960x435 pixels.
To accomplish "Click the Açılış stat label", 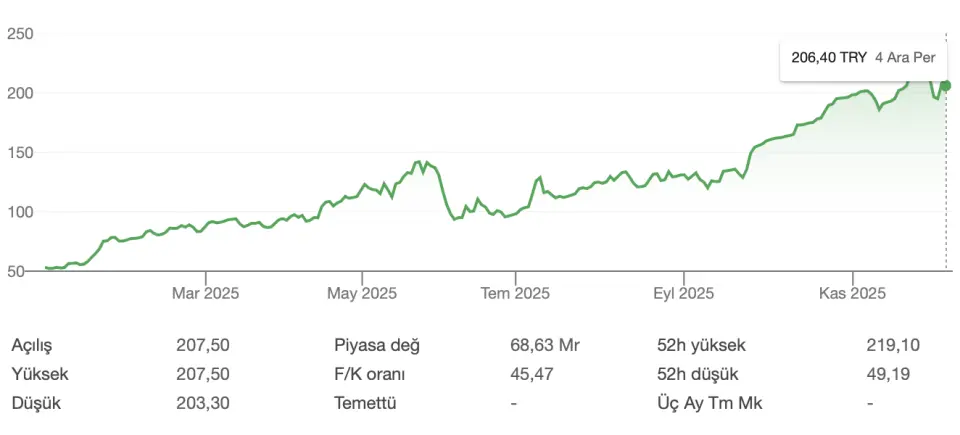I will tap(31, 345).
